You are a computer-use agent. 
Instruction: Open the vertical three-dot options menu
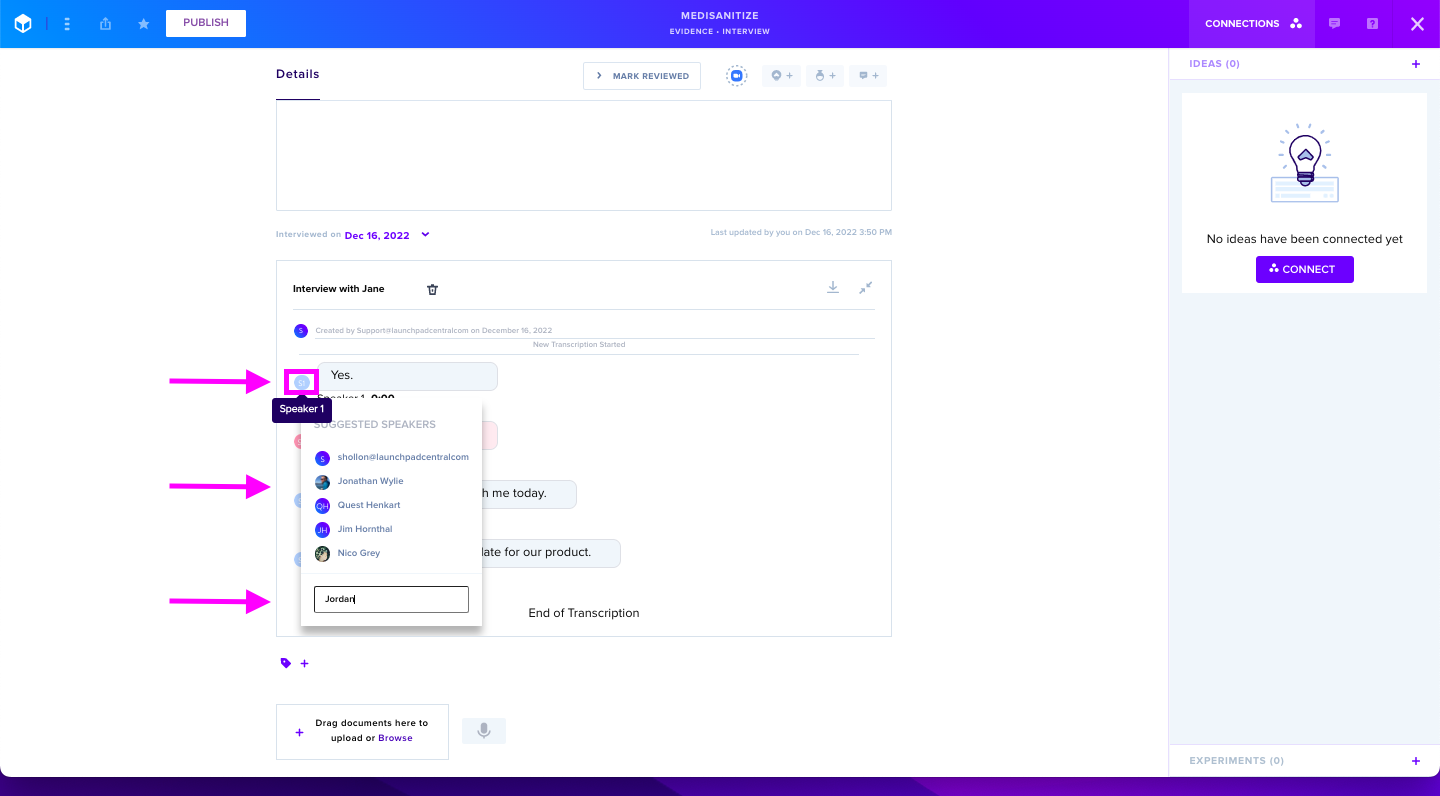point(67,24)
